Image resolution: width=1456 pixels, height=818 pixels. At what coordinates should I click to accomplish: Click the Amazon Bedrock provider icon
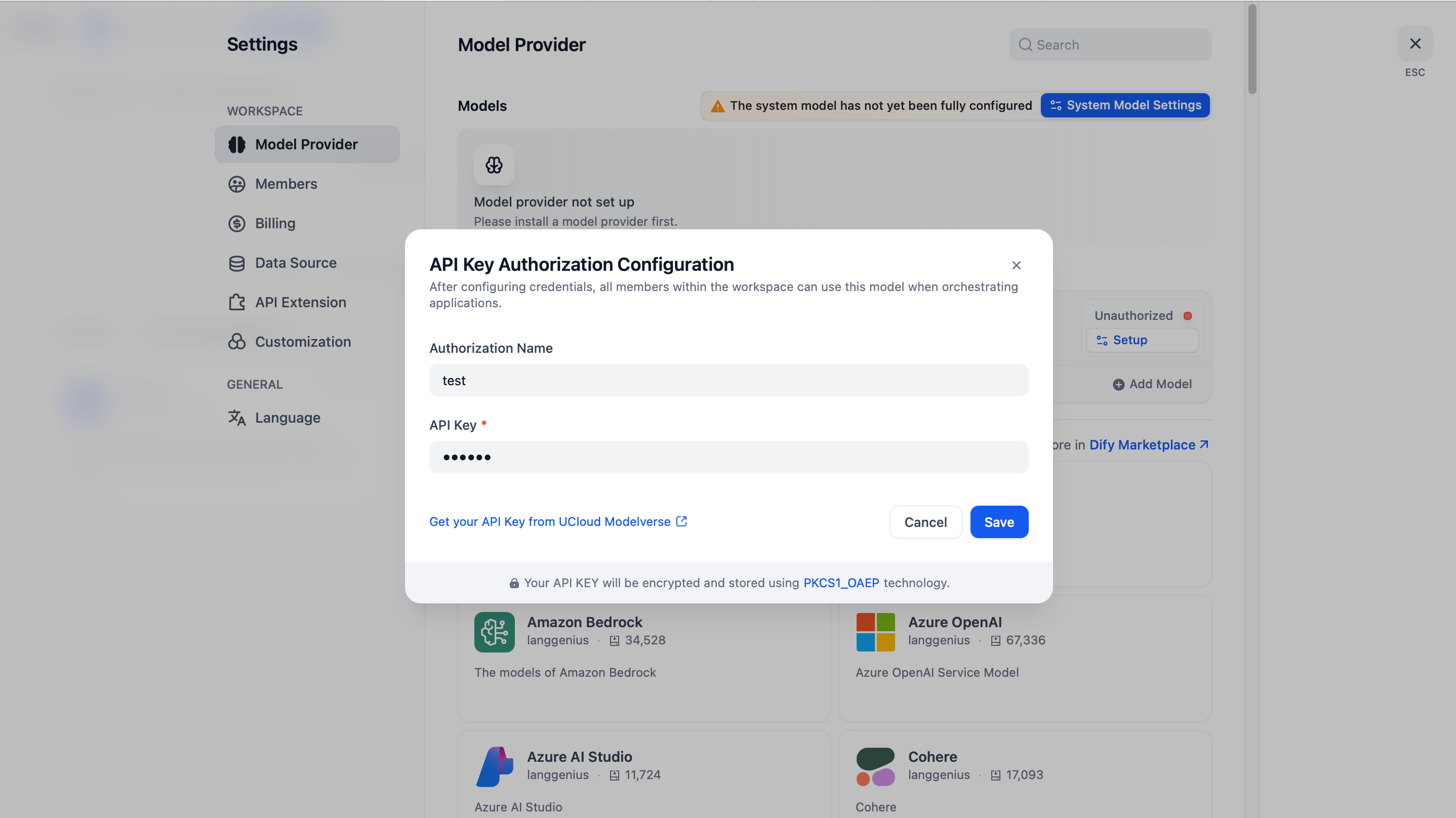494,632
